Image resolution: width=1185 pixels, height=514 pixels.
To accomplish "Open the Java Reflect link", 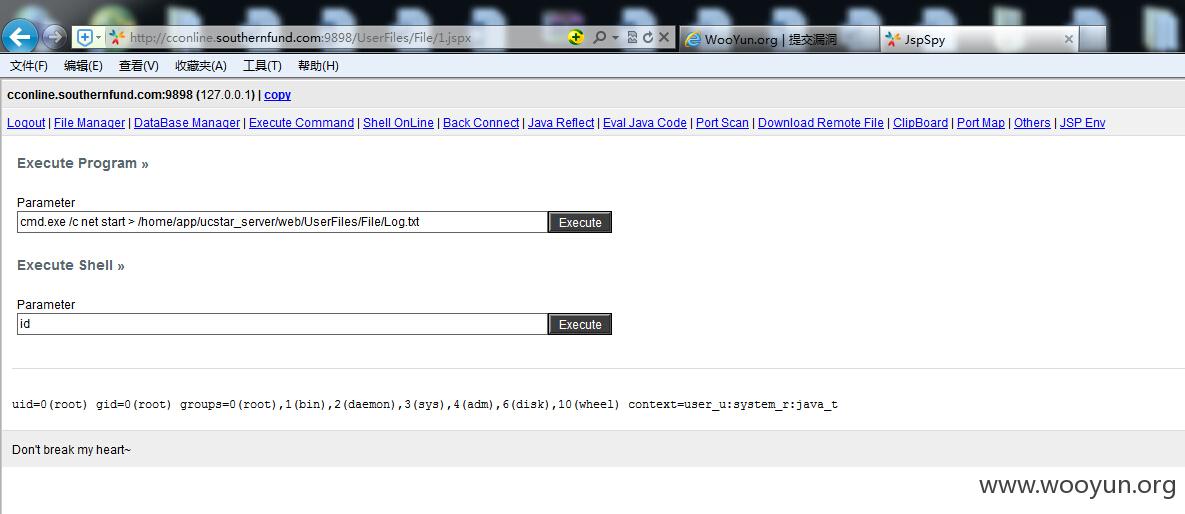I will point(561,122).
